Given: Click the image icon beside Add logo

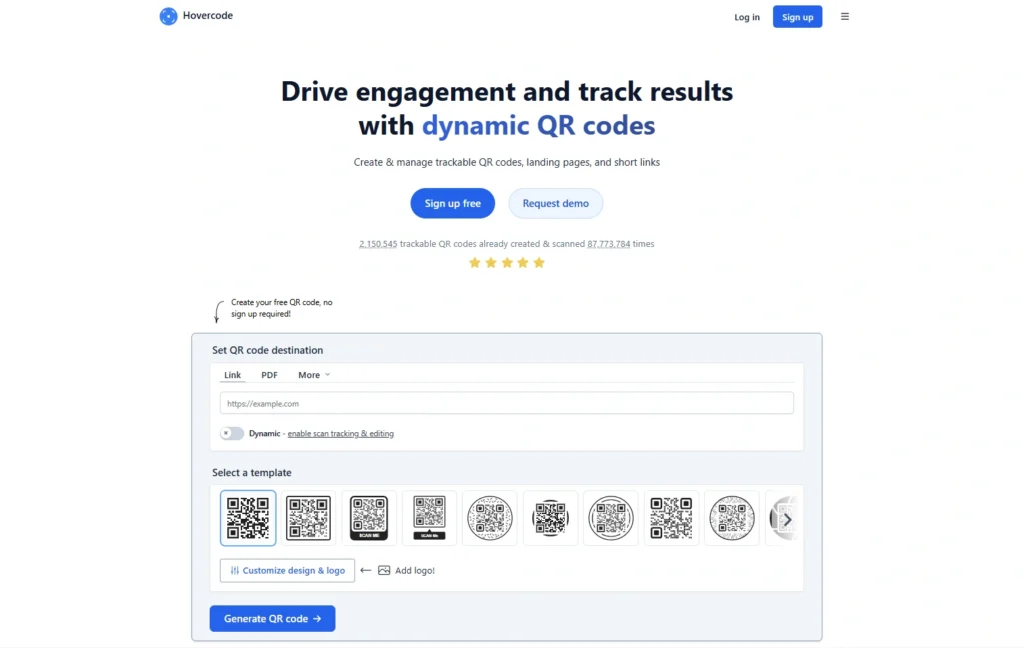Looking at the screenshot, I should click(x=384, y=570).
